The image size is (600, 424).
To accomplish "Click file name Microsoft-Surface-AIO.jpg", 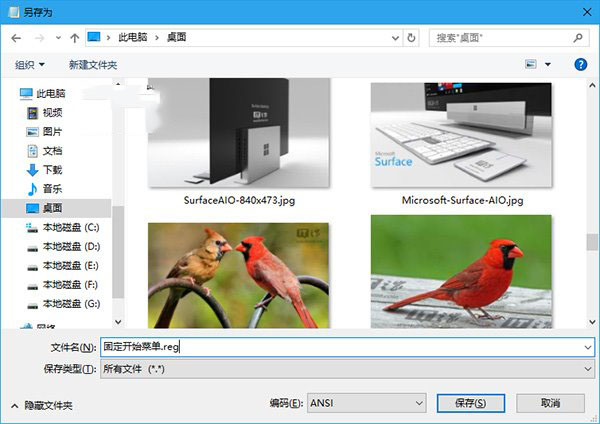I will [x=463, y=200].
